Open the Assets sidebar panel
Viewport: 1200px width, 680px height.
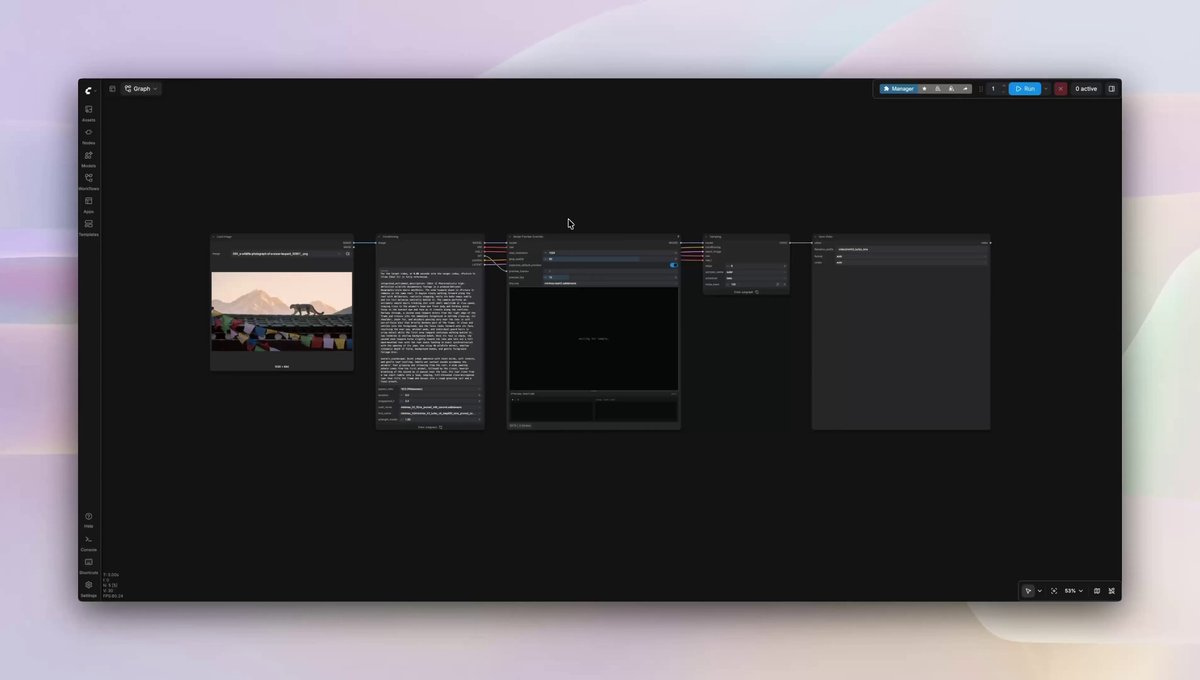click(x=89, y=112)
